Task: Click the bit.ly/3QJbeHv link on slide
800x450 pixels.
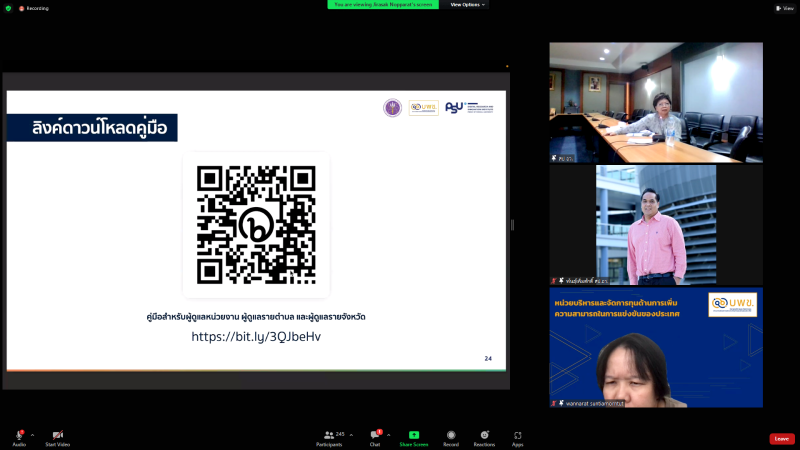Action: click(256, 337)
